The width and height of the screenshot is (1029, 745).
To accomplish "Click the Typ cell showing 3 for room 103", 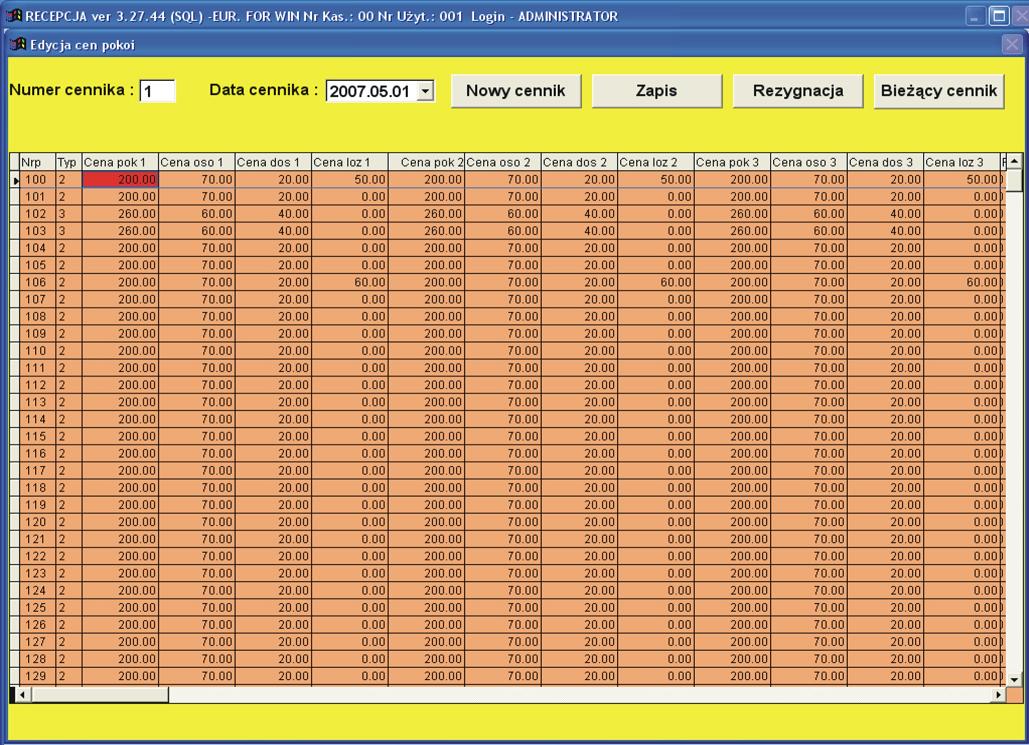I will coord(69,231).
